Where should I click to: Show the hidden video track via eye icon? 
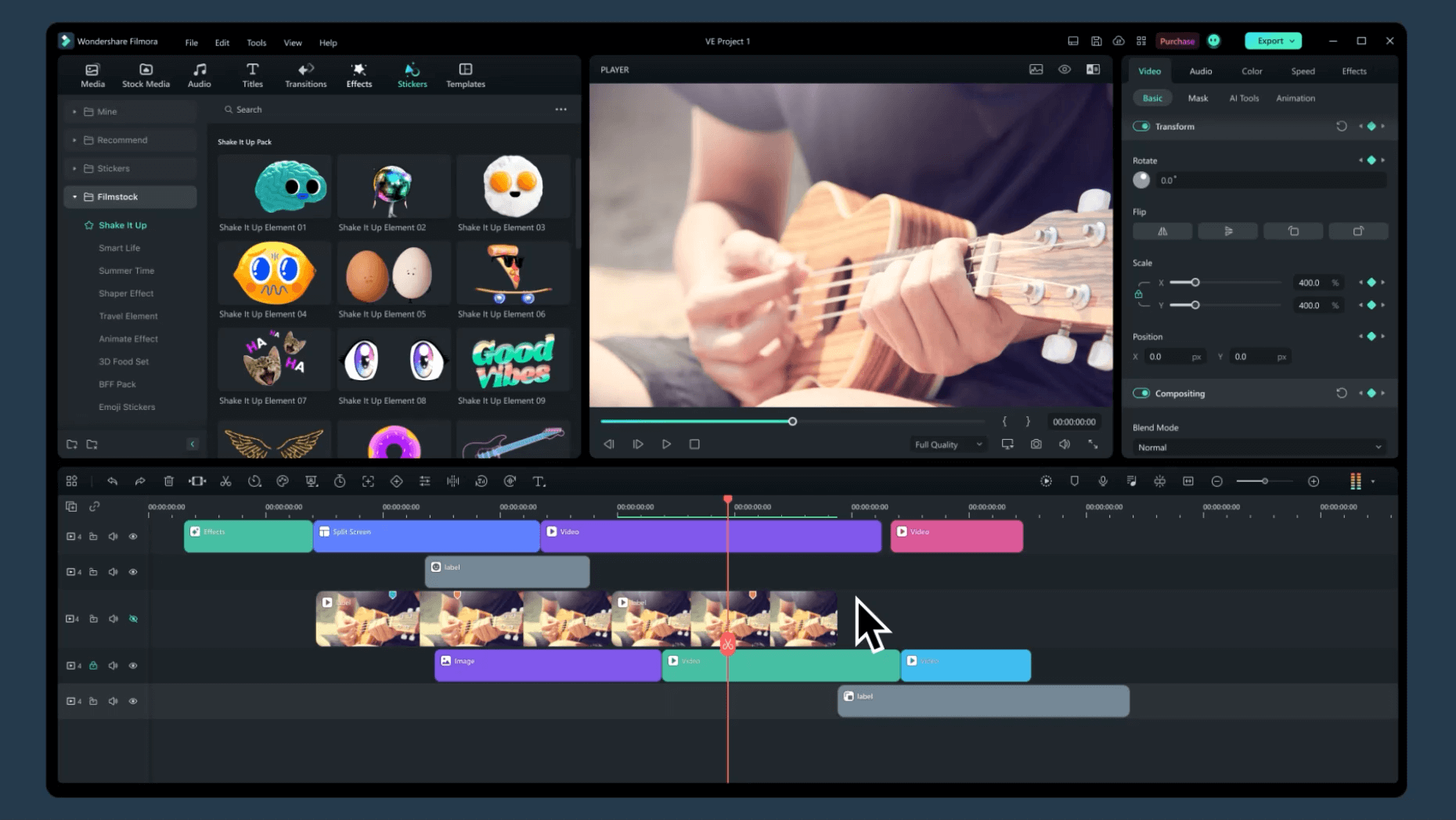coord(134,618)
